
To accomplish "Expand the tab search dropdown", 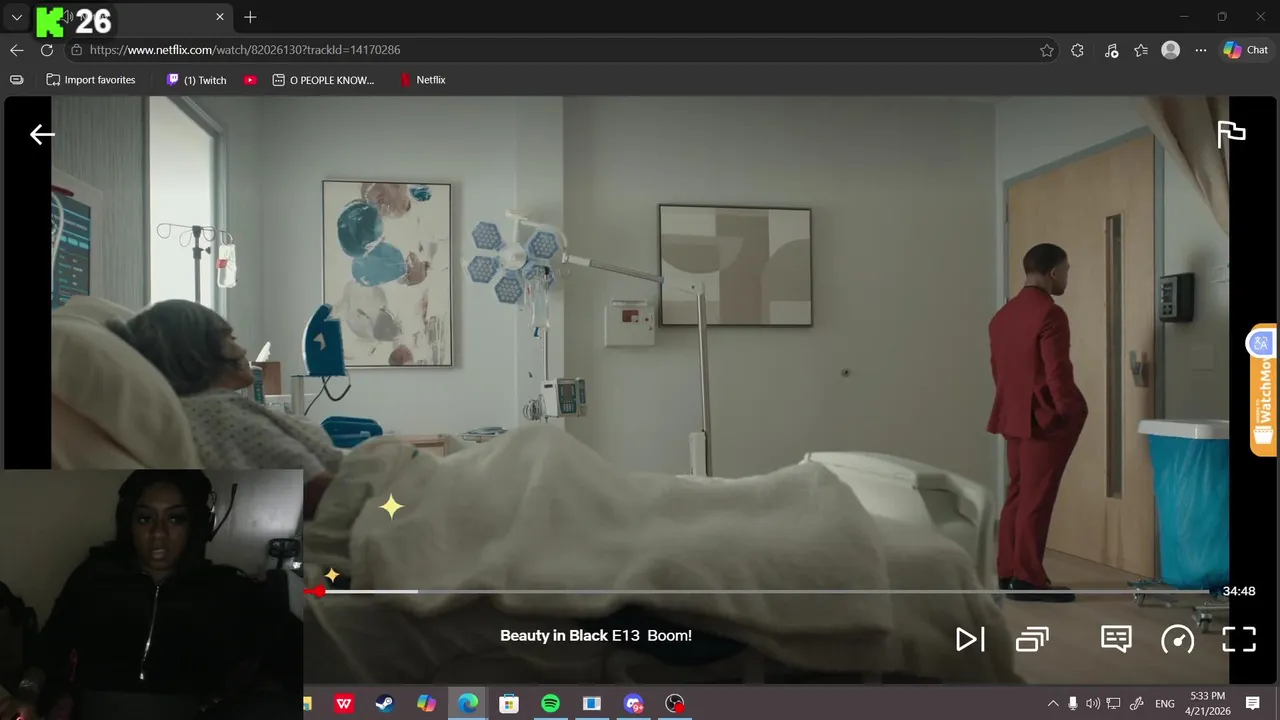I will [16, 17].
